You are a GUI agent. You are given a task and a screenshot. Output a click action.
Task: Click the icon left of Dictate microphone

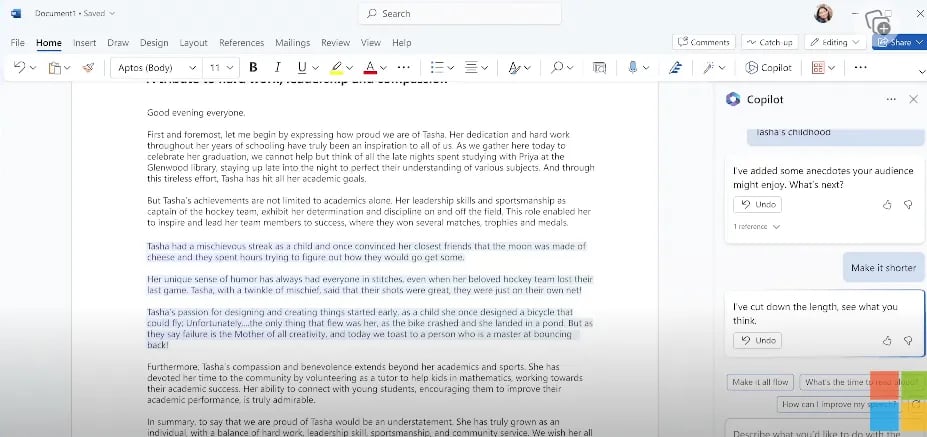point(599,67)
